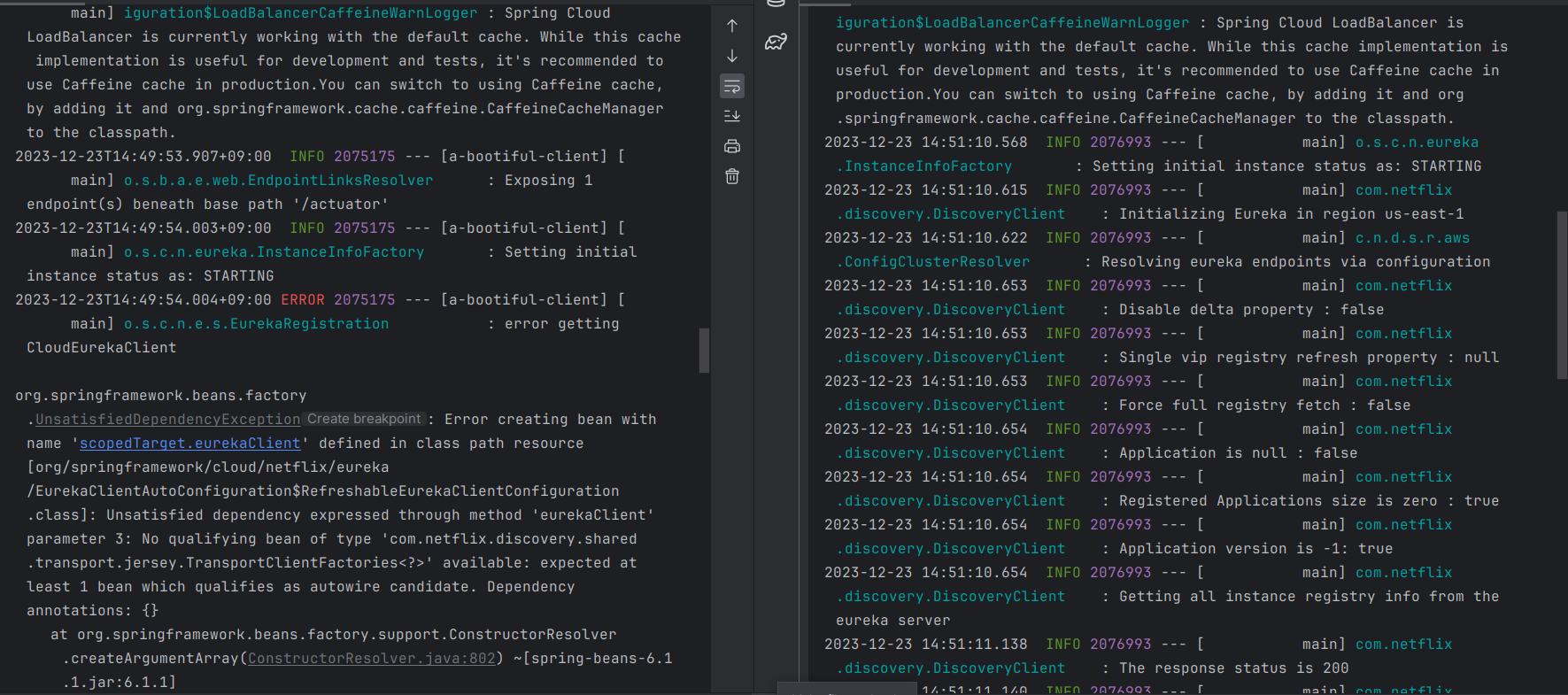Viewport: 1568px width, 695px height.
Task: Click o.s.c.n.eureka logger in right console
Action: click(1417, 143)
